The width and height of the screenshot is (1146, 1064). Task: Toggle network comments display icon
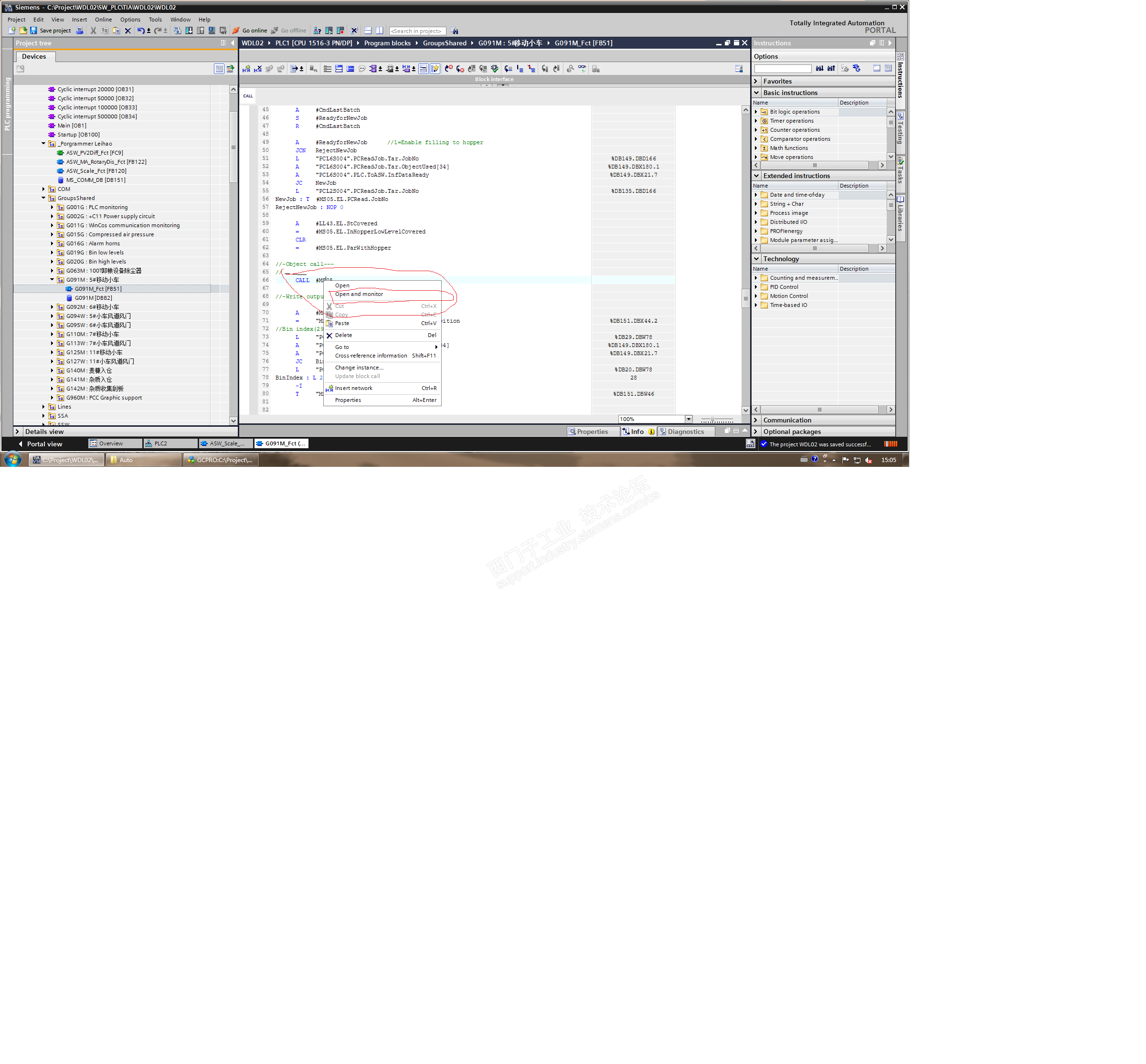[x=361, y=69]
